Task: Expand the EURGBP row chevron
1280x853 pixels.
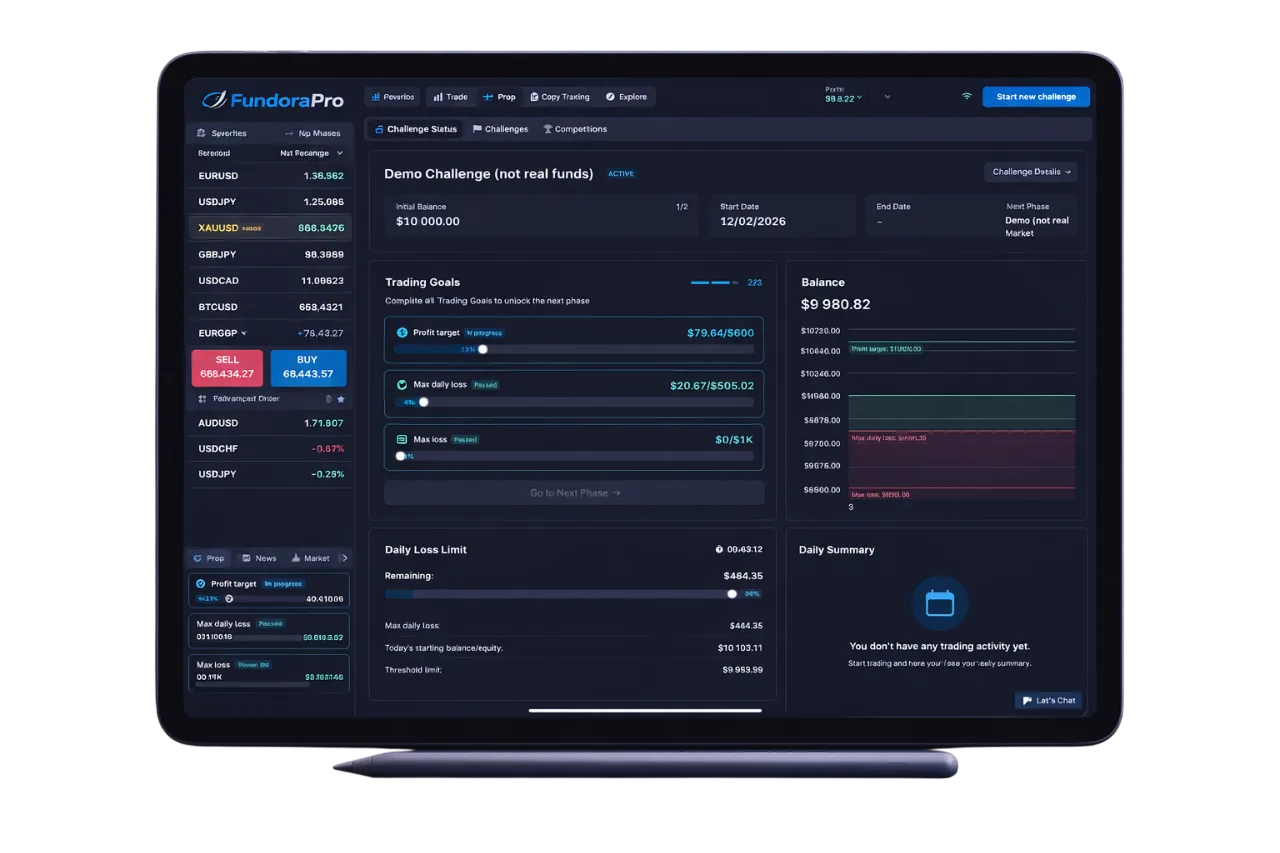Action: [x=244, y=333]
